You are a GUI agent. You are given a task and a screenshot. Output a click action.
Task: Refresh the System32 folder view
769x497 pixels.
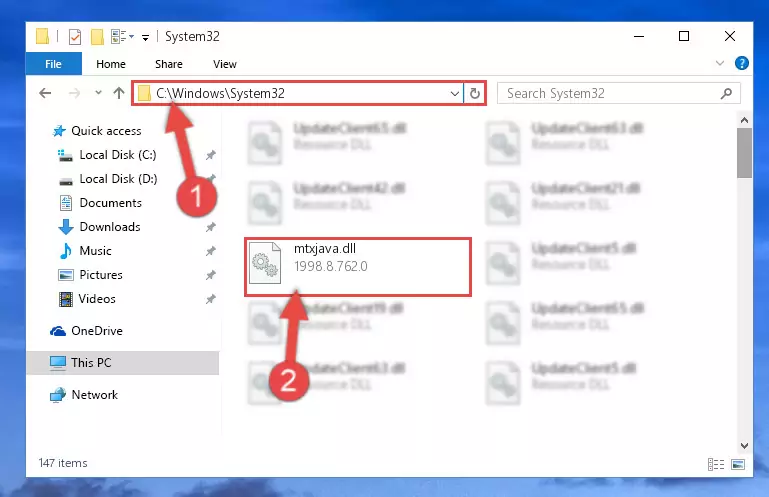475,93
